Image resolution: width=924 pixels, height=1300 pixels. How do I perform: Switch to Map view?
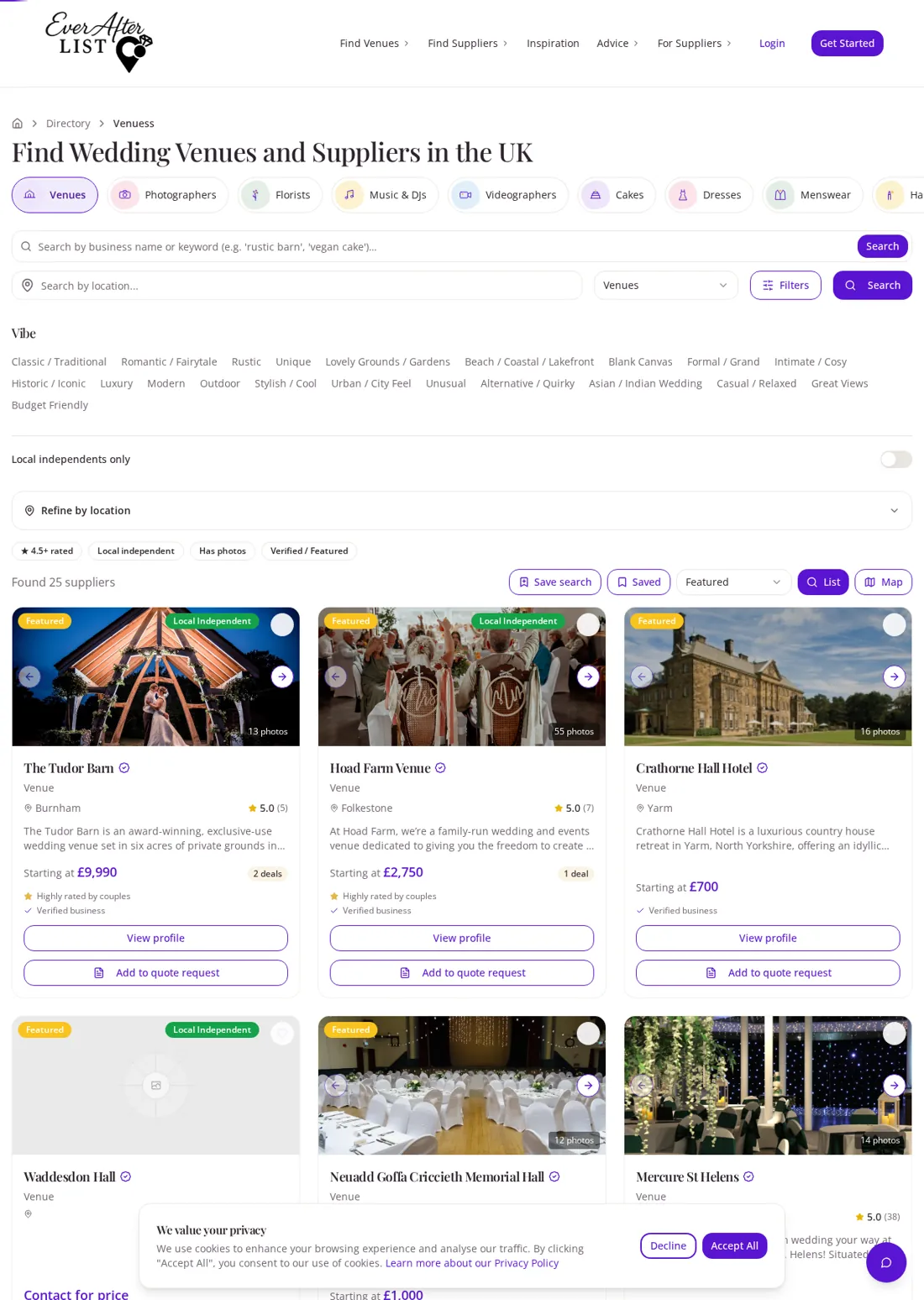point(883,582)
